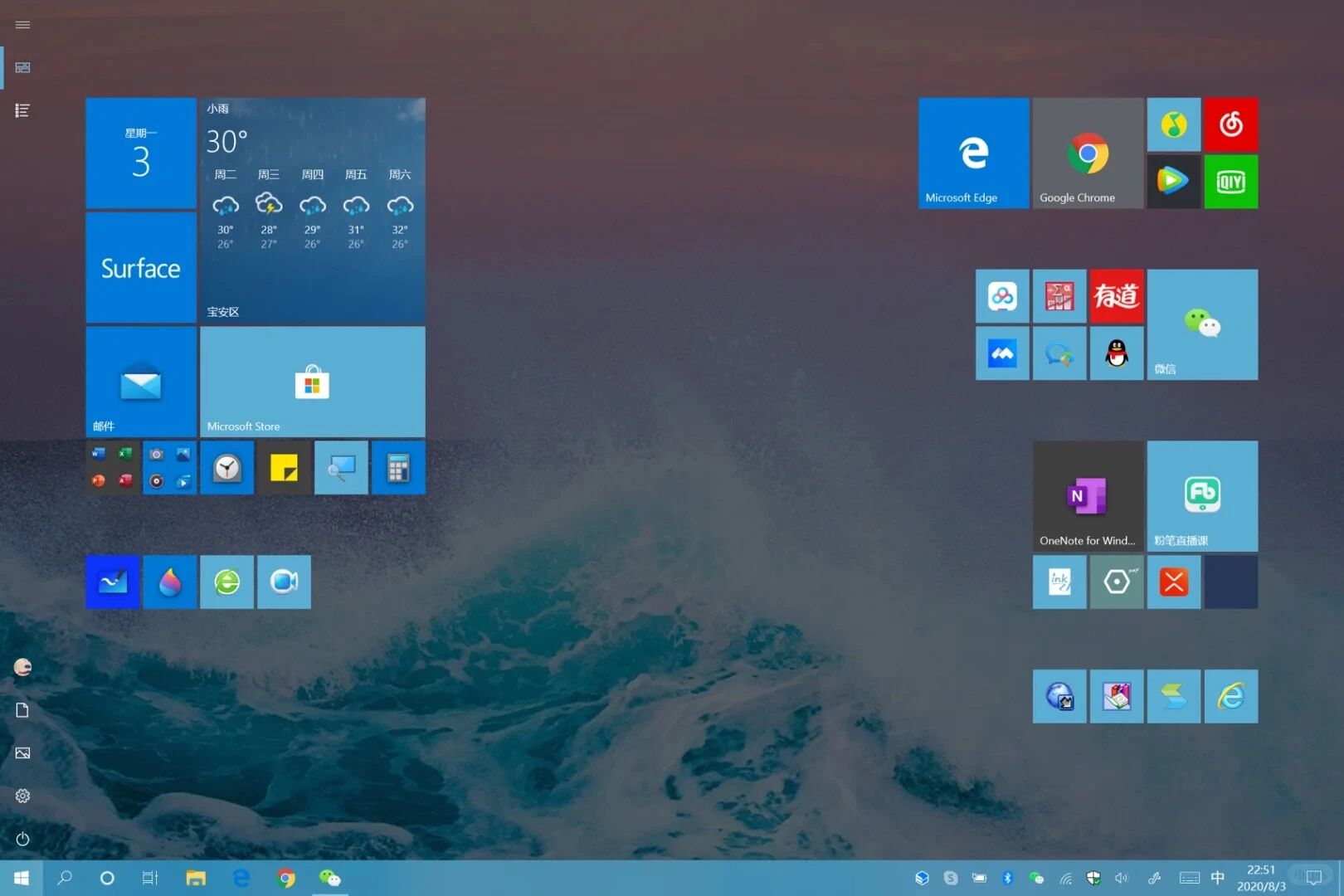Open the 邮件 Mail tile
The height and width of the screenshot is (896, 1344).
tap(140, 382)
